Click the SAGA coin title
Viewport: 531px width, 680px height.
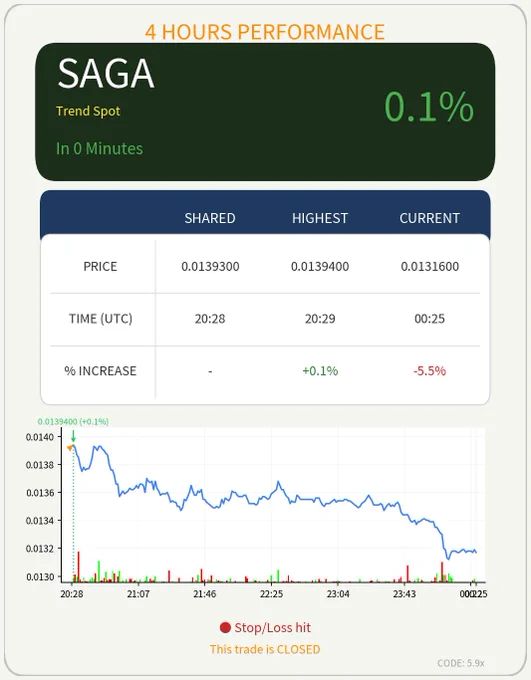pos(106,73)
